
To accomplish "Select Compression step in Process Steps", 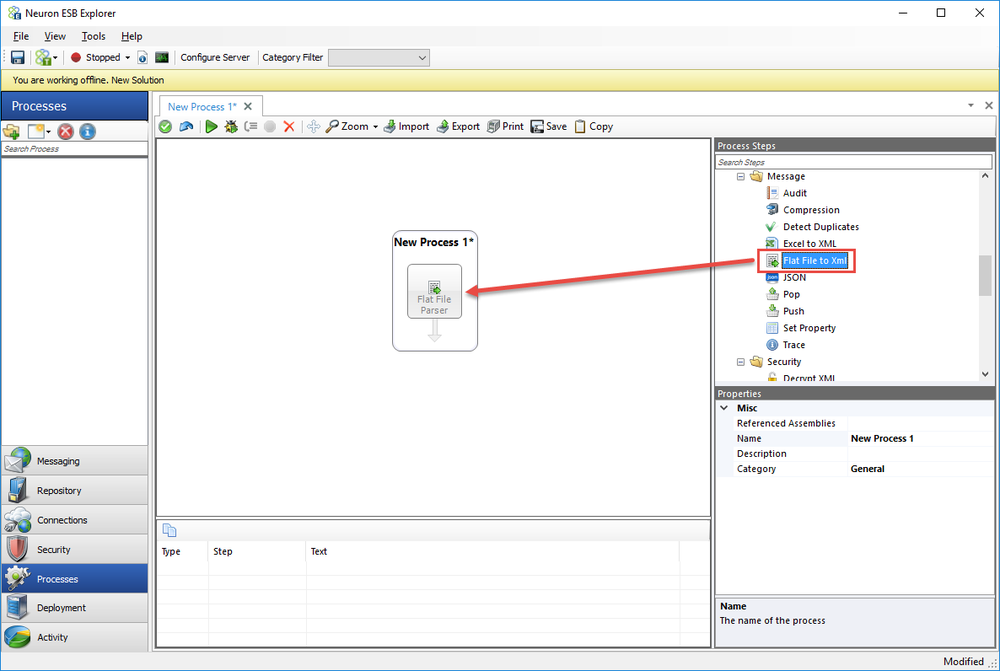I will point(811,210).
